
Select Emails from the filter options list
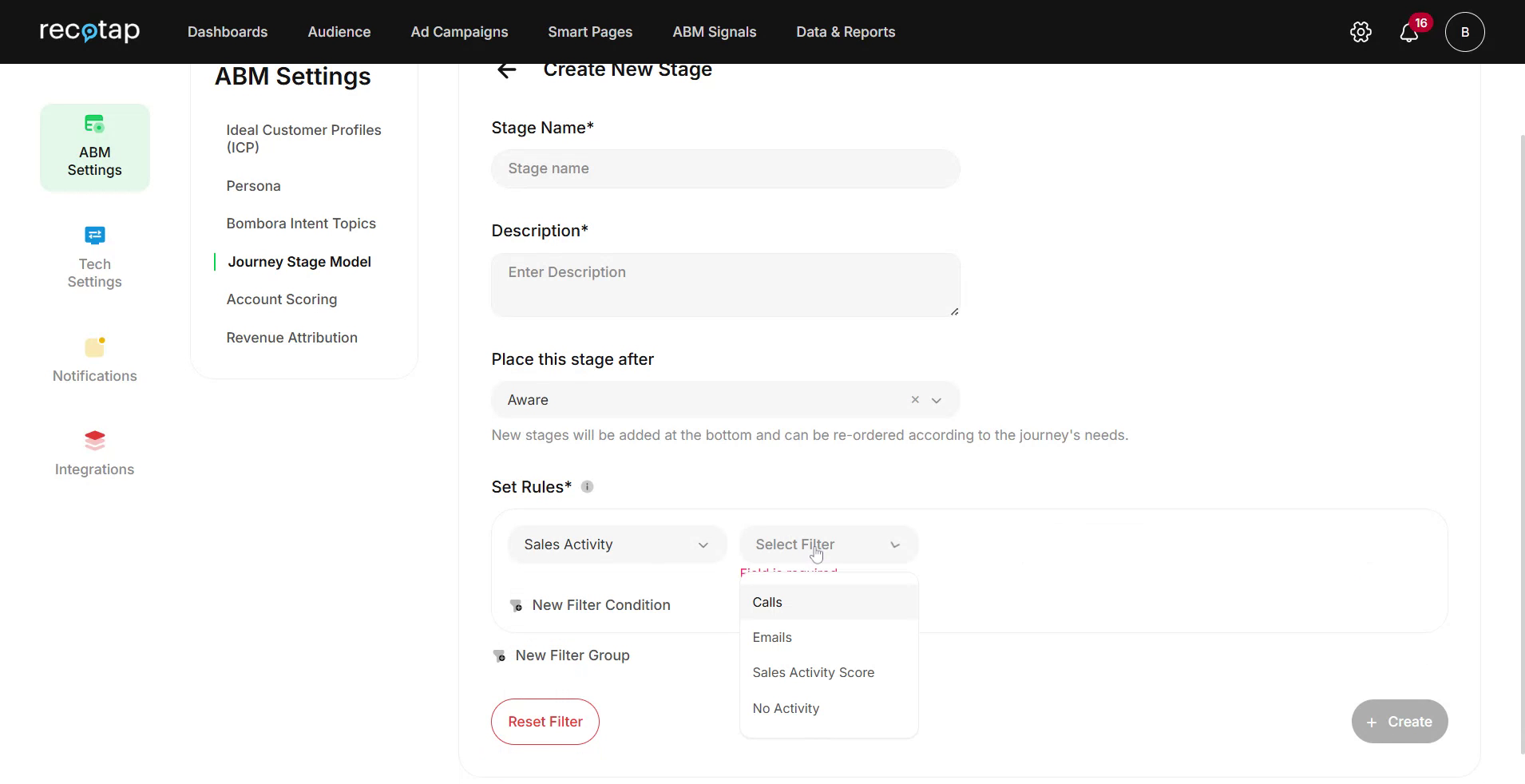[x=772, y=637]
